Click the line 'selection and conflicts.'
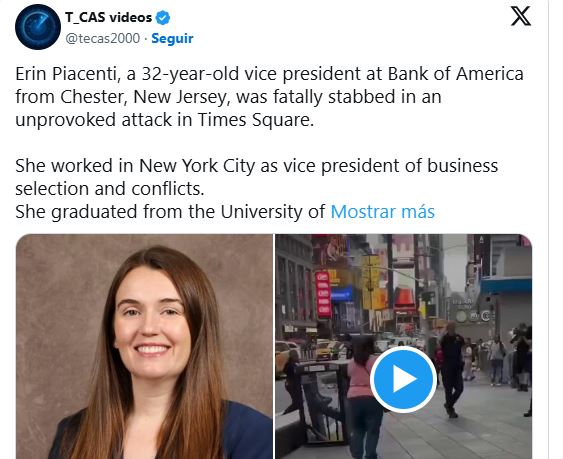 110,189
